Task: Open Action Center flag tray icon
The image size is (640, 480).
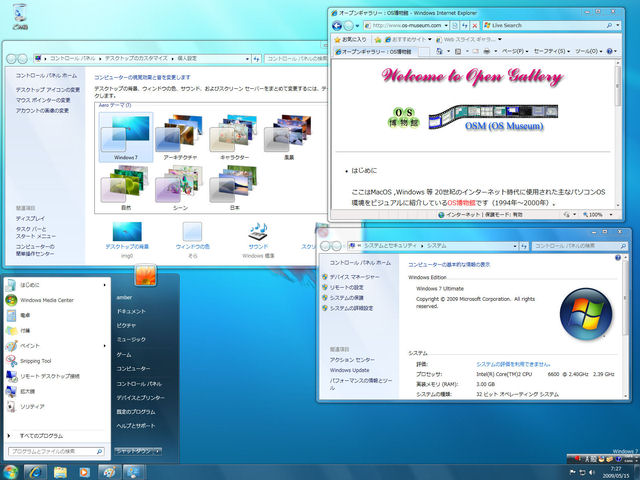Action: click(x=572, y=472)
